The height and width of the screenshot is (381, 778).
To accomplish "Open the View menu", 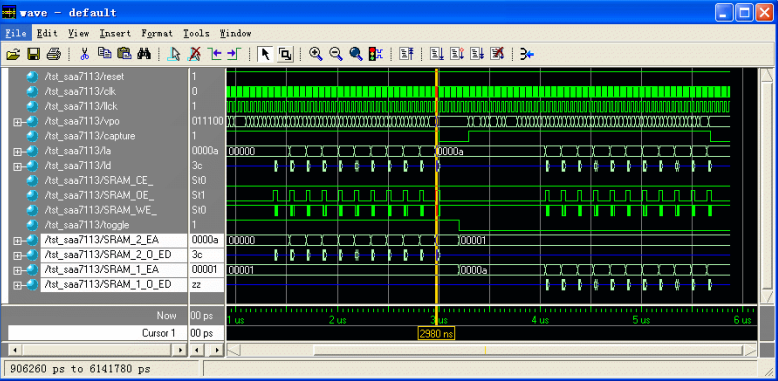I will [78, 33].
